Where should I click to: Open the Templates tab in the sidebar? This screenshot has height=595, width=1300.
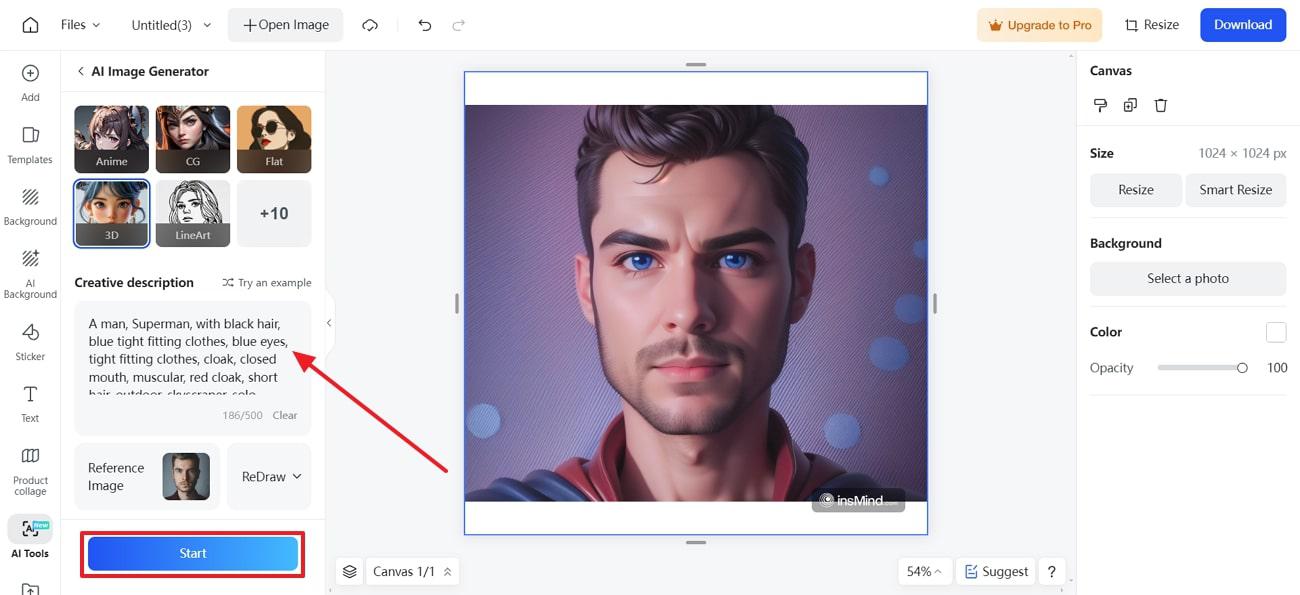pyautogui.click(x=30, y=145)
